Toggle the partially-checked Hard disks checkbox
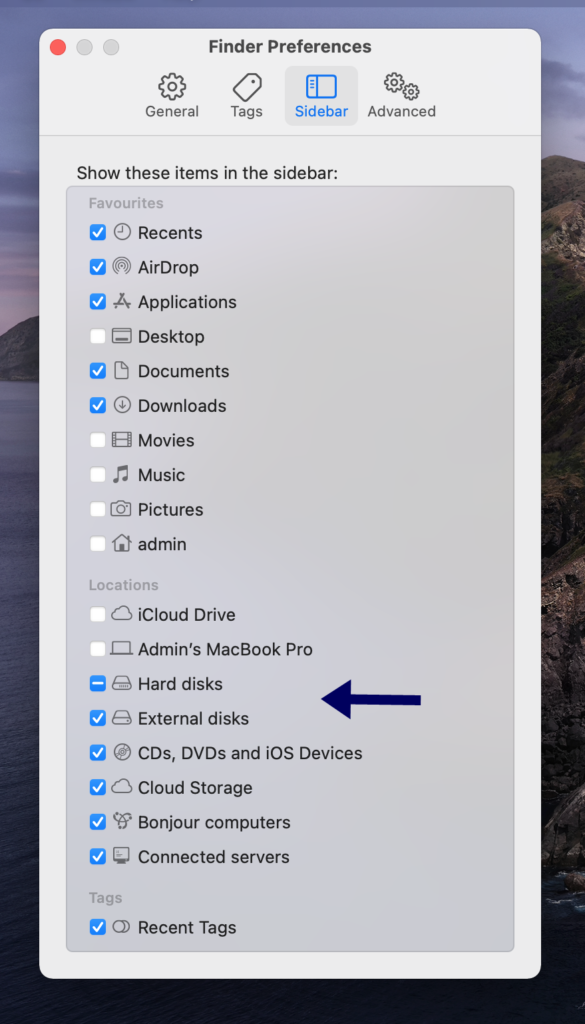 (97, 683)
